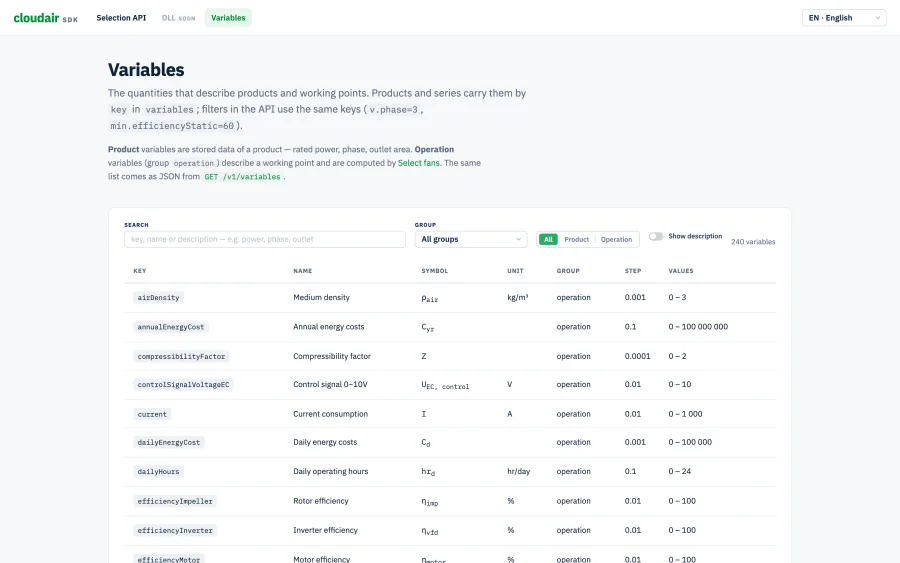Viewport: 900px width, 563px height.
Task: Click the Medium density name cell
Action: point(321,297)
